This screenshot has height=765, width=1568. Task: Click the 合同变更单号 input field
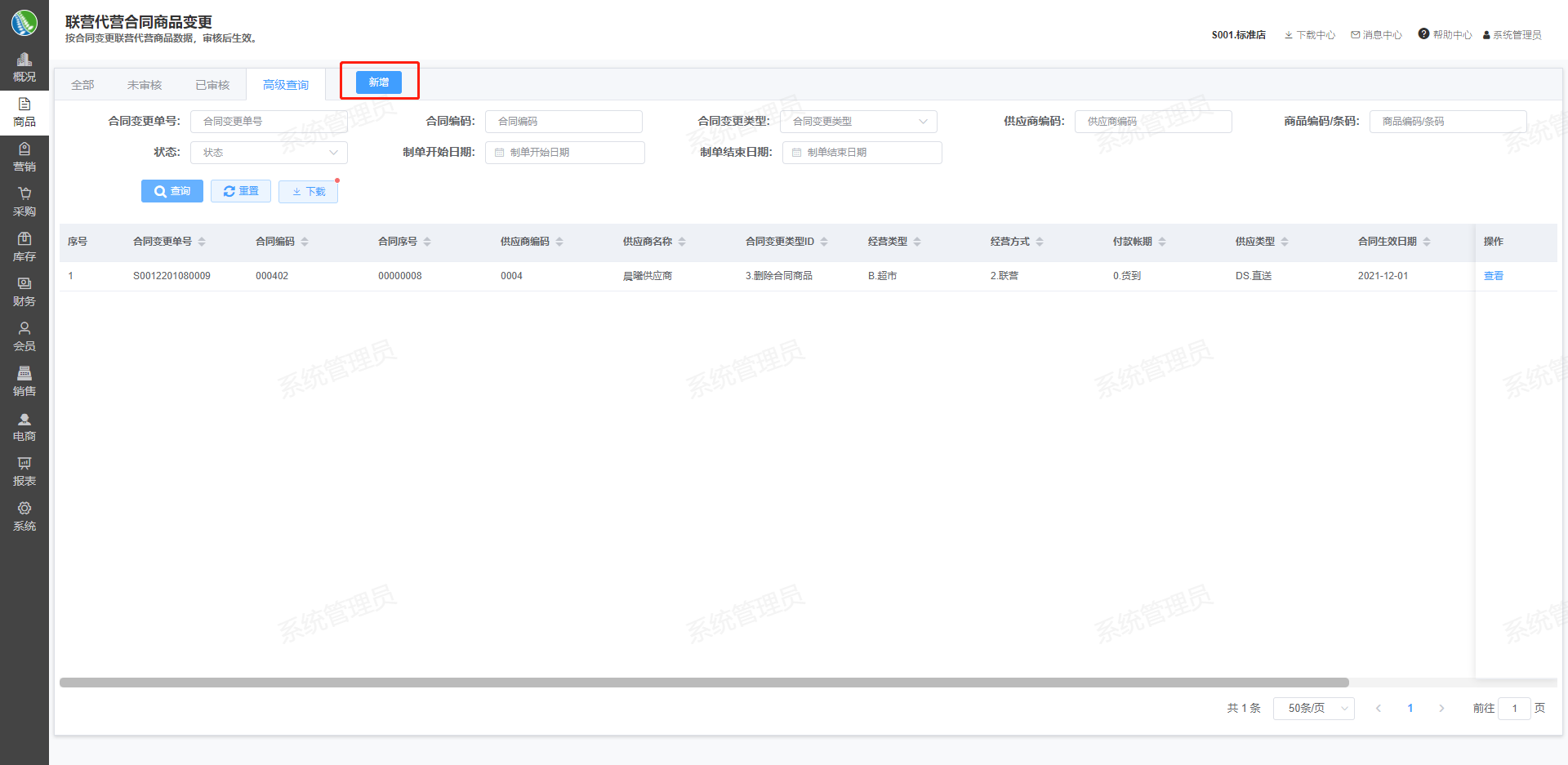click(x=269, y=122)
